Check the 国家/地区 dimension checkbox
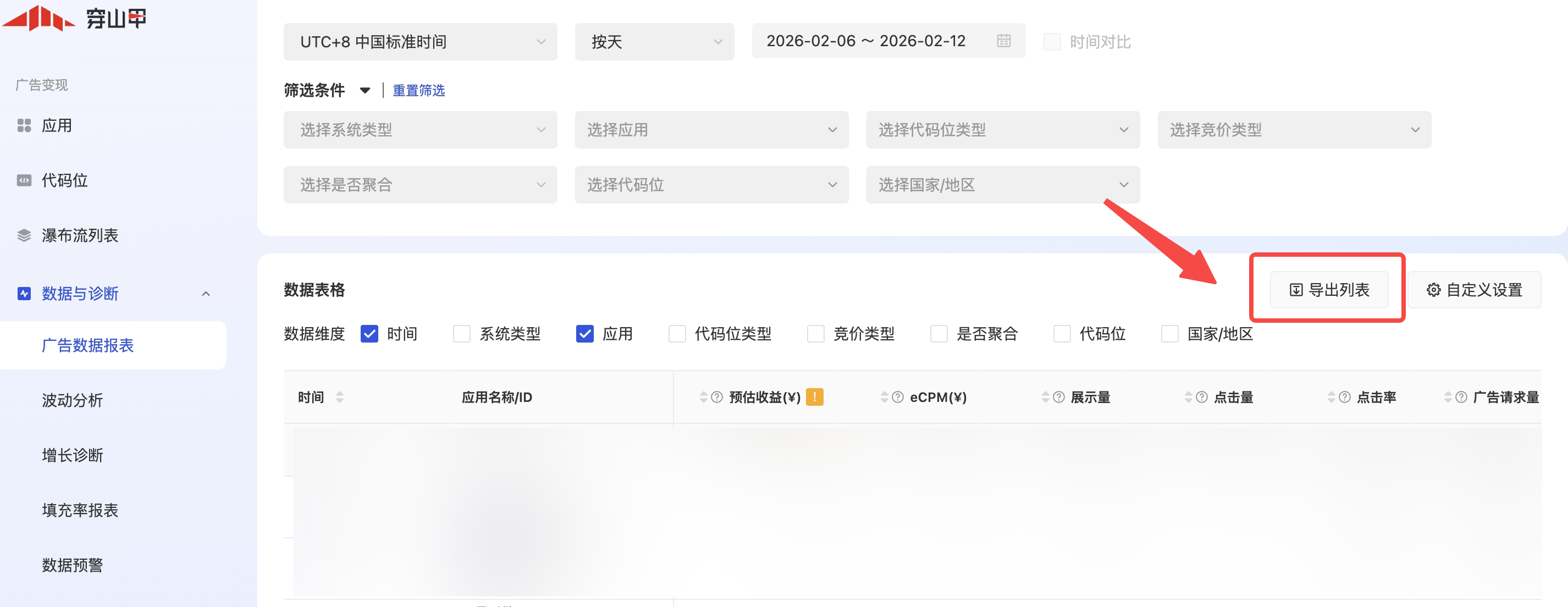This screenshot has height=607, width=1568. coord(1169,334)
